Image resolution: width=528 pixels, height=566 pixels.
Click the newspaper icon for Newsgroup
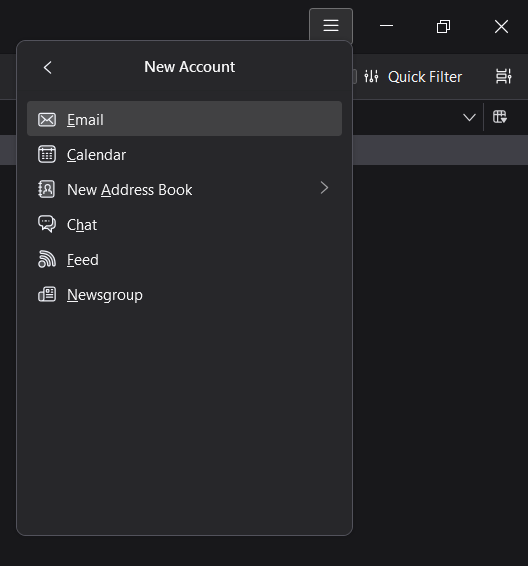(x=47, y=294)
